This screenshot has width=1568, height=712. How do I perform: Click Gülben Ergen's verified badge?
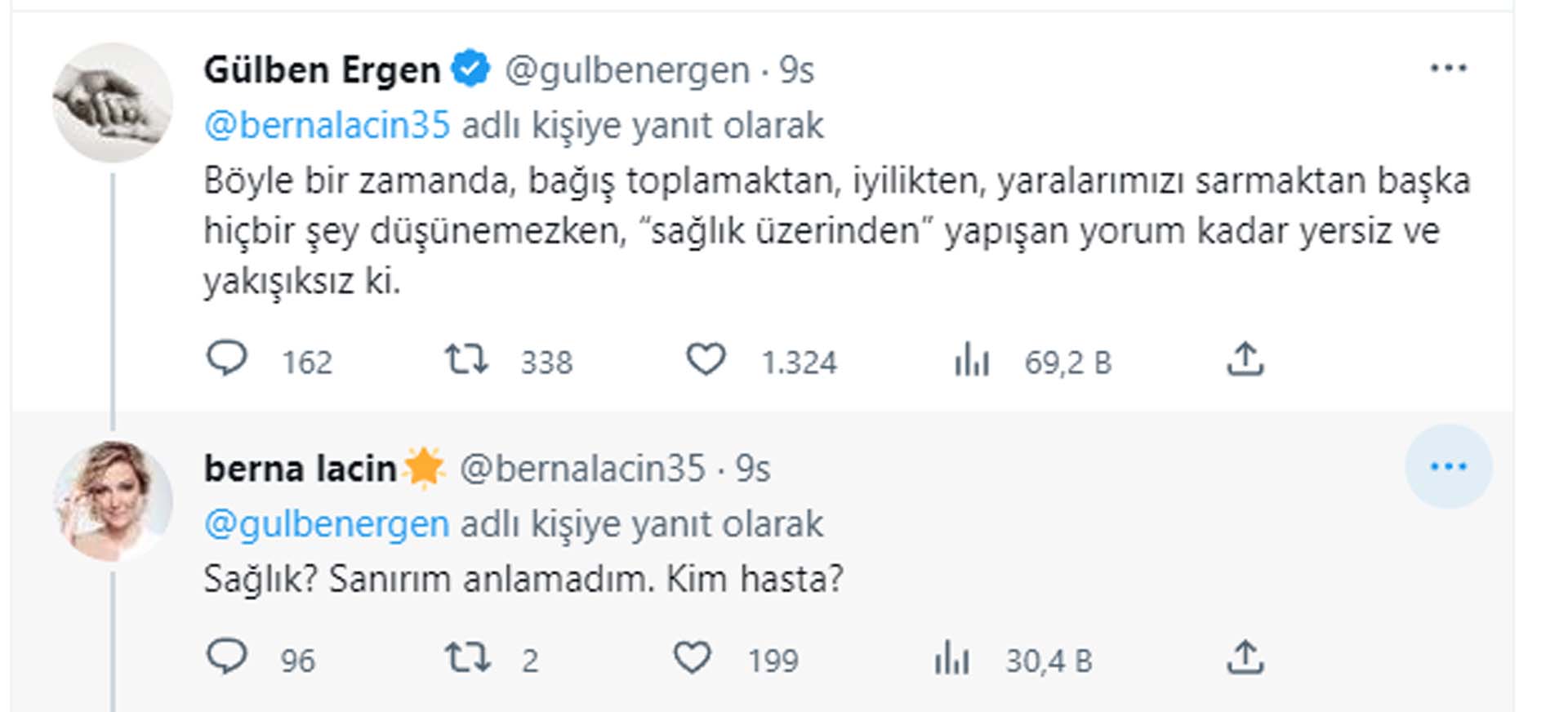[471, 69]
